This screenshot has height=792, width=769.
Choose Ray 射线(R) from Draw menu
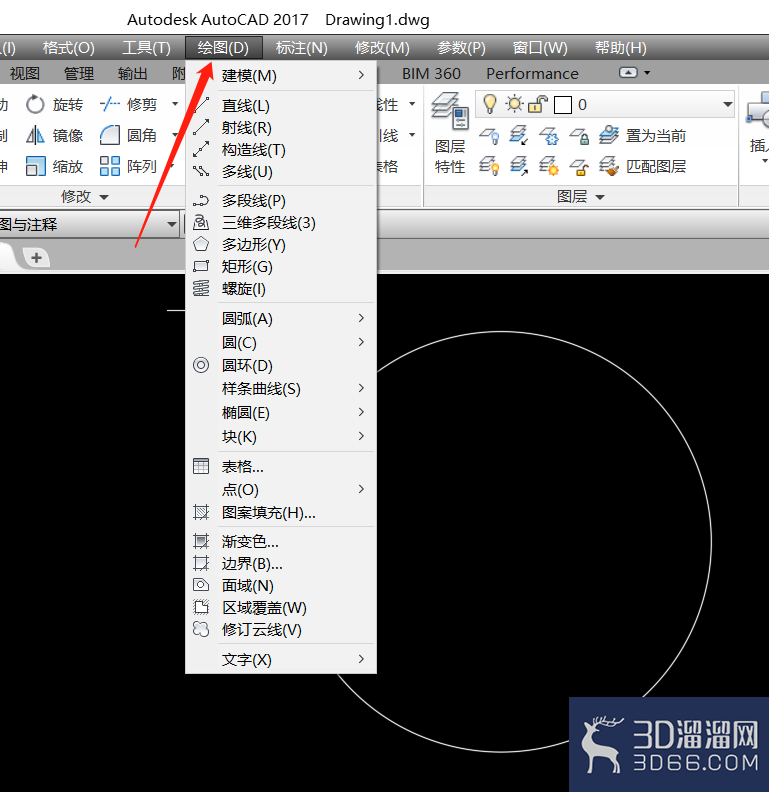pos(281,128)
